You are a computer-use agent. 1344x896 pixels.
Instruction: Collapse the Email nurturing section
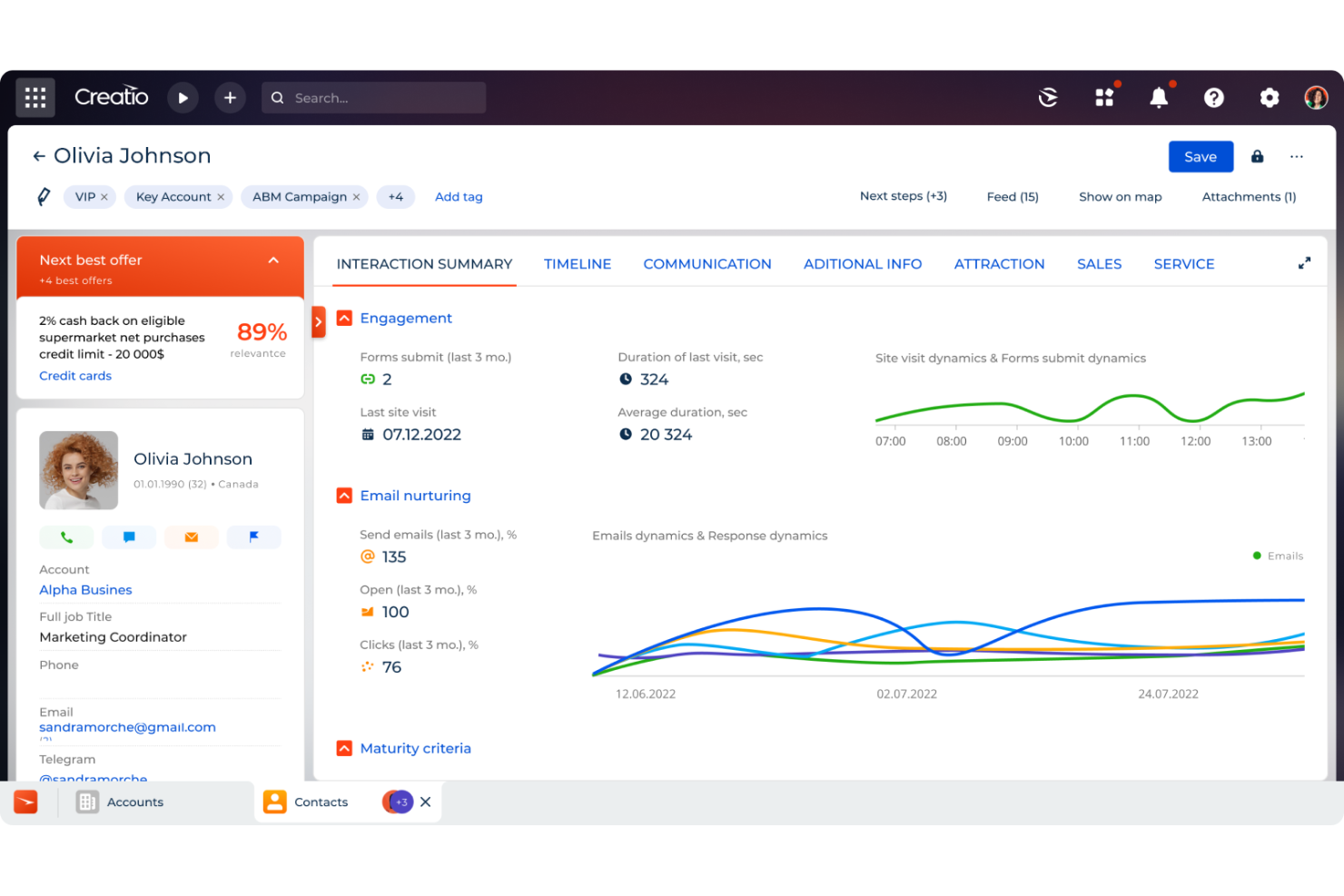coord(344,495)
